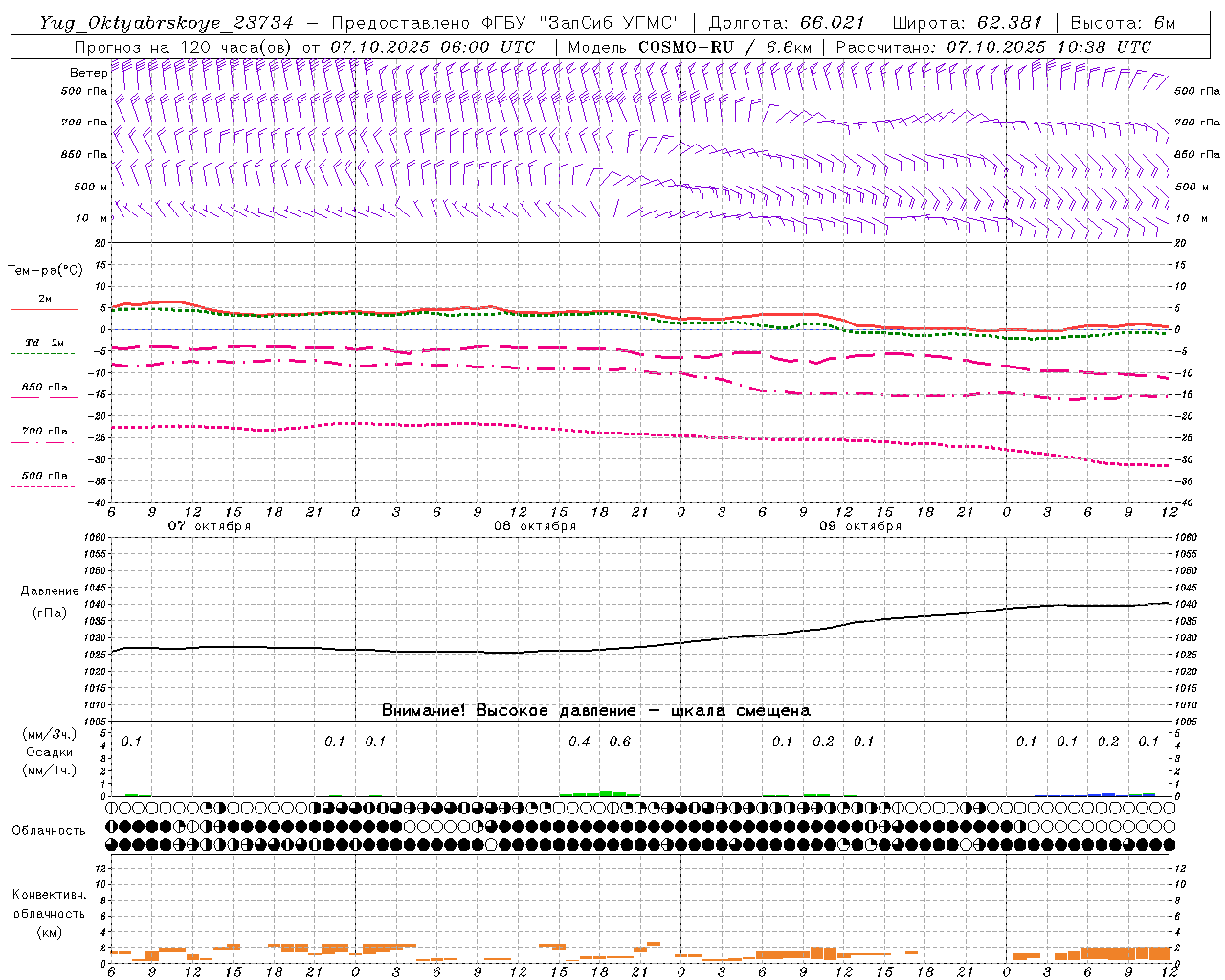The height and width of the screenshot is (980, 1225).
Task: Select the Осадки panel label
Action: [x=50, y=752]
